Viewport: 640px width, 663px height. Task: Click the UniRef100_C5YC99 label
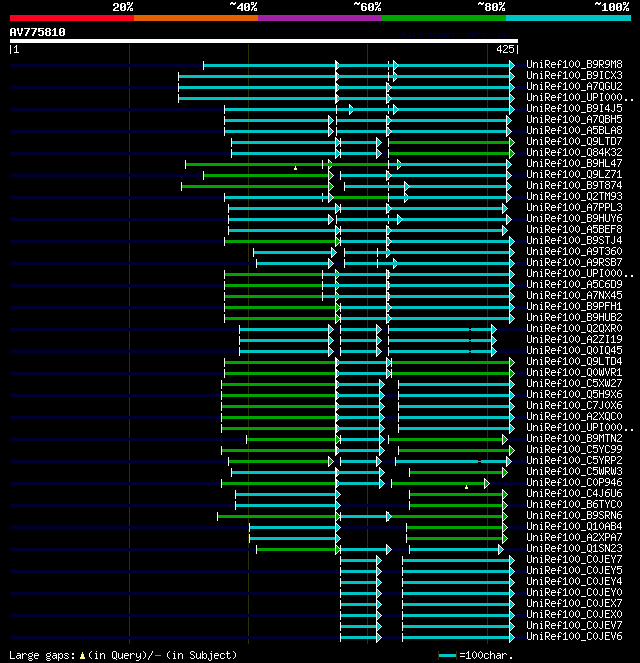coord(574,449)
